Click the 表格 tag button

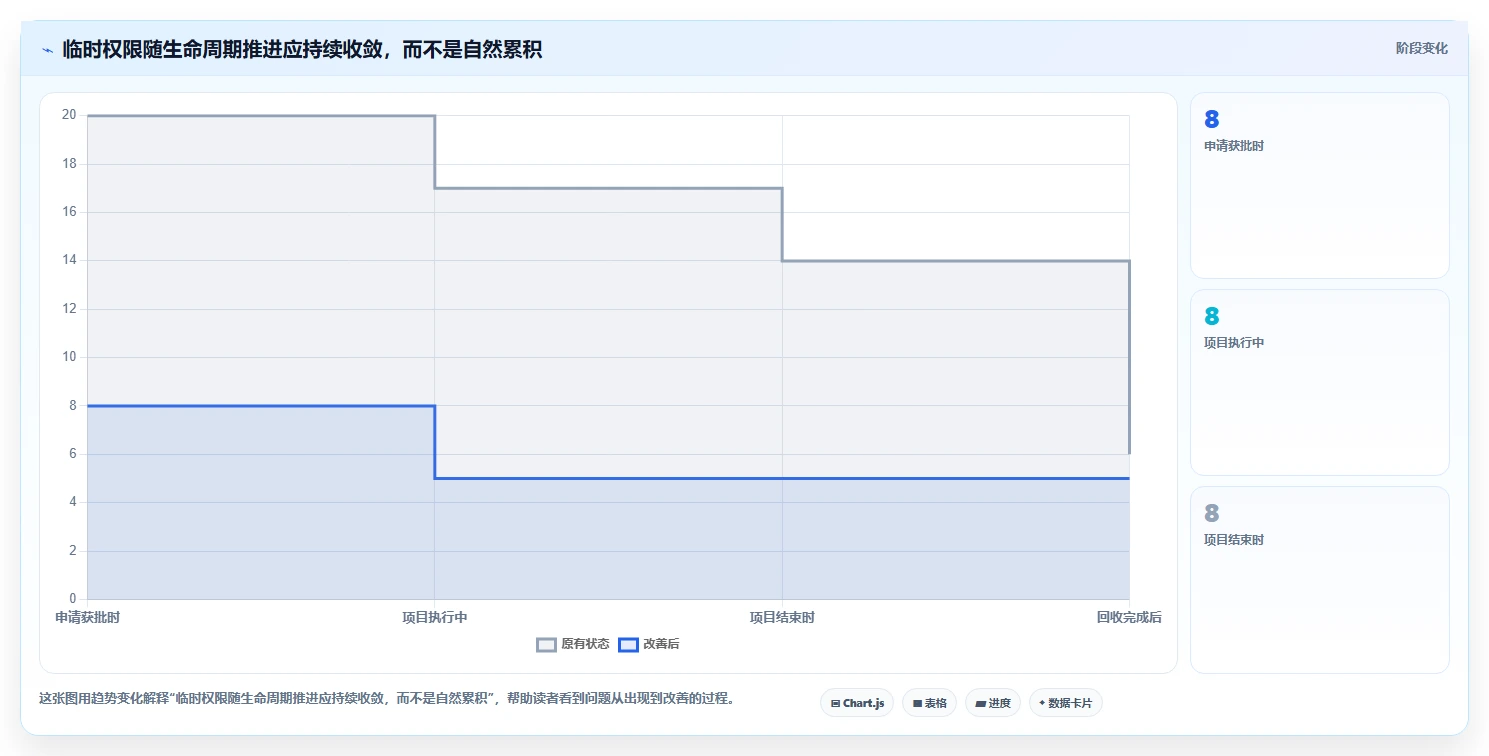(x=929, y=703)
